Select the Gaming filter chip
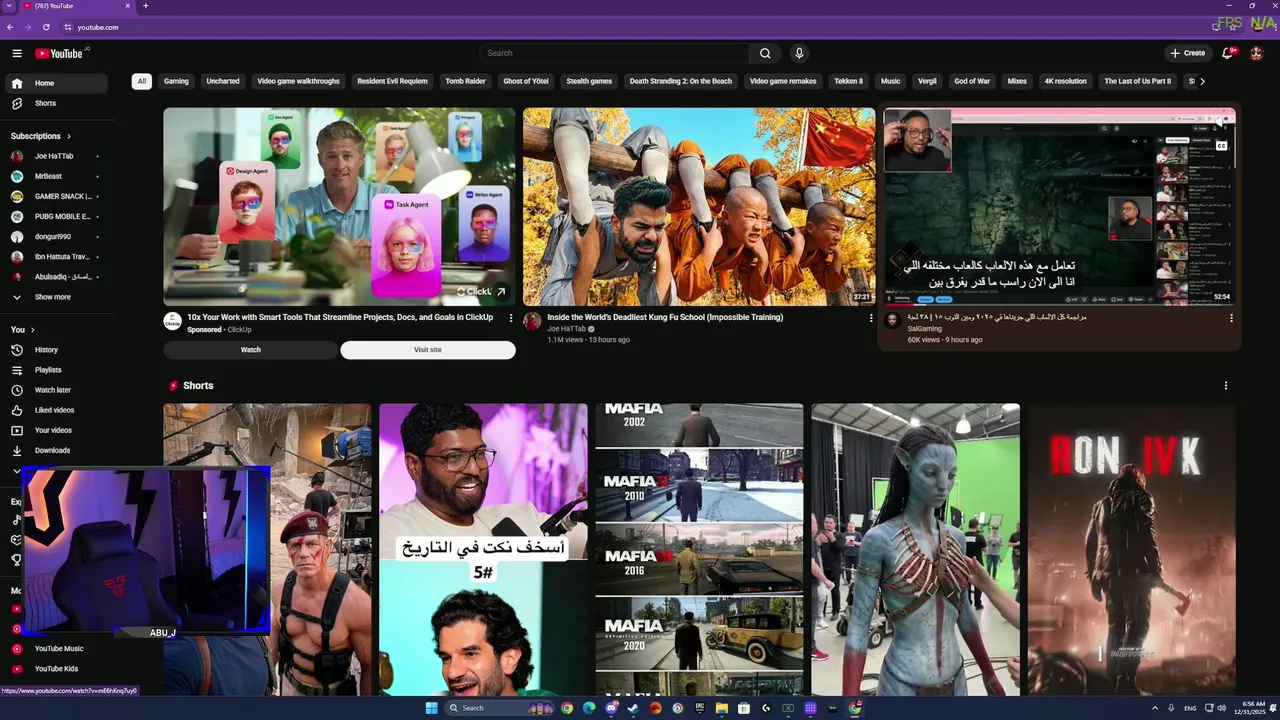This screenshot has height=720, width=1280. click(177, 81)
